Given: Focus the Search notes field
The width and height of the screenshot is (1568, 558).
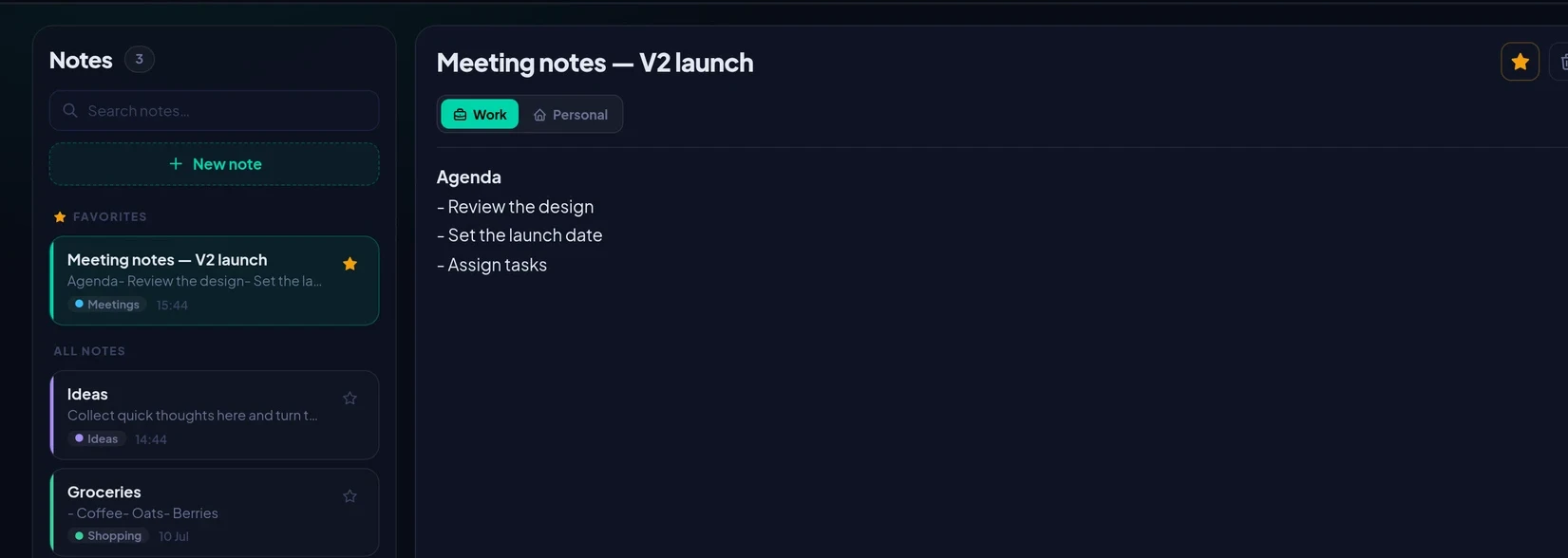Looking at the screenshot, I should pyautogui.click(x=215, y=111).
